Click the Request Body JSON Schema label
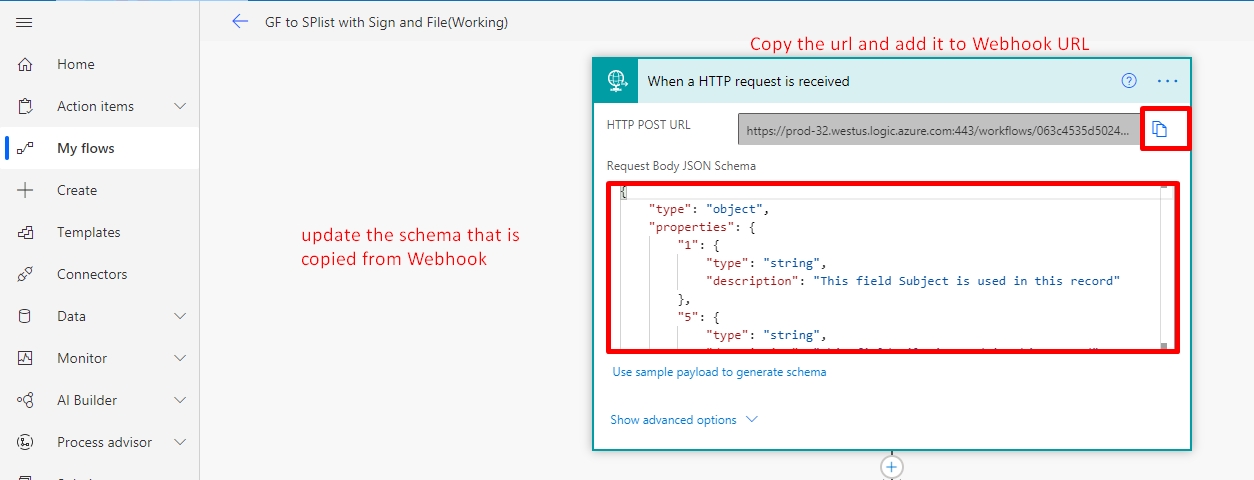The width and height of the screenshot is (1254, 480). tap(681, 166)
